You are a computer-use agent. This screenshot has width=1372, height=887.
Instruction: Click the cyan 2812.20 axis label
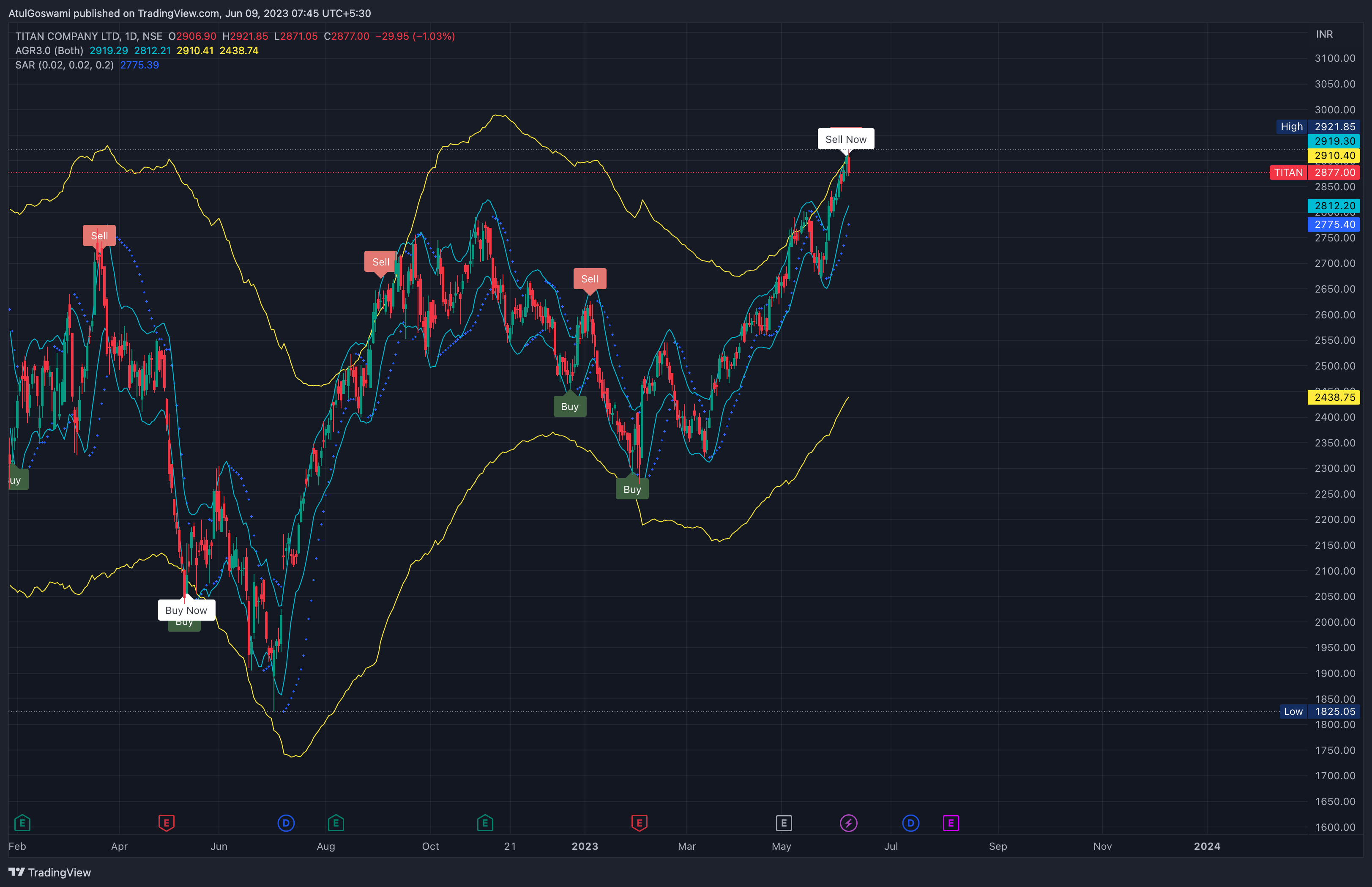click(1334, 205)
